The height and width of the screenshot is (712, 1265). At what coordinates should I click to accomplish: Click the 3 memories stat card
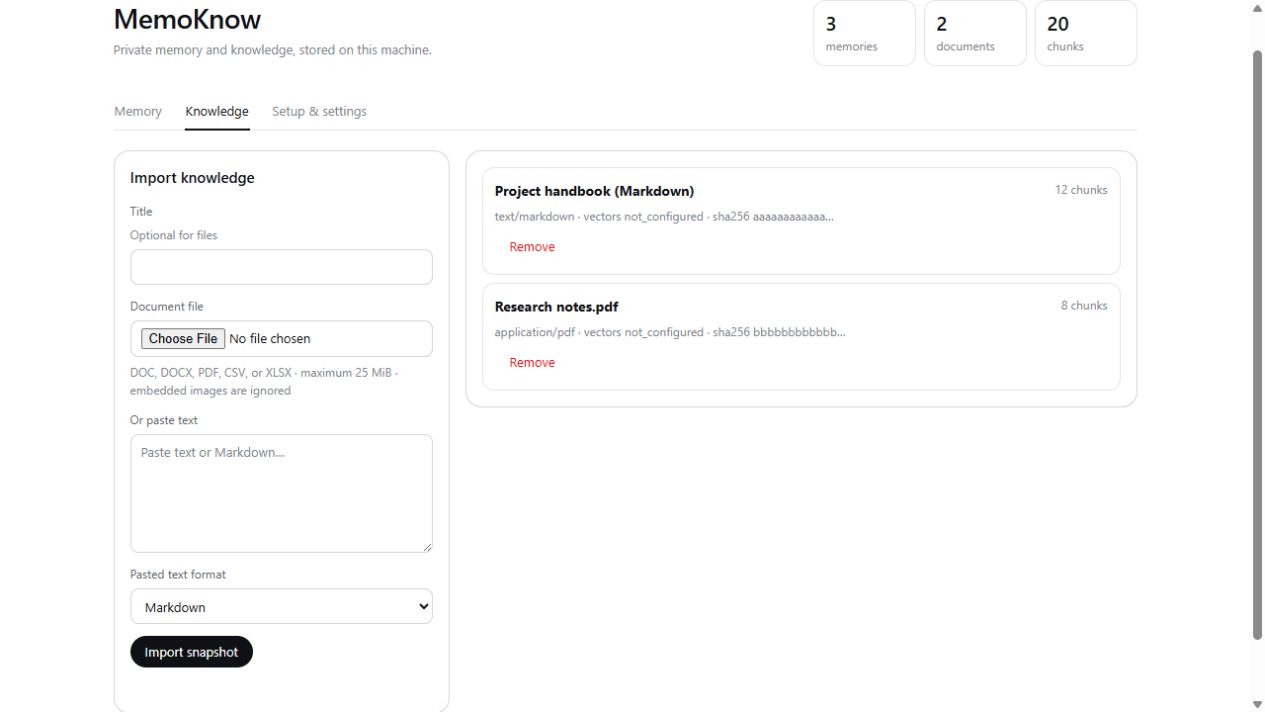pos(864,33)
